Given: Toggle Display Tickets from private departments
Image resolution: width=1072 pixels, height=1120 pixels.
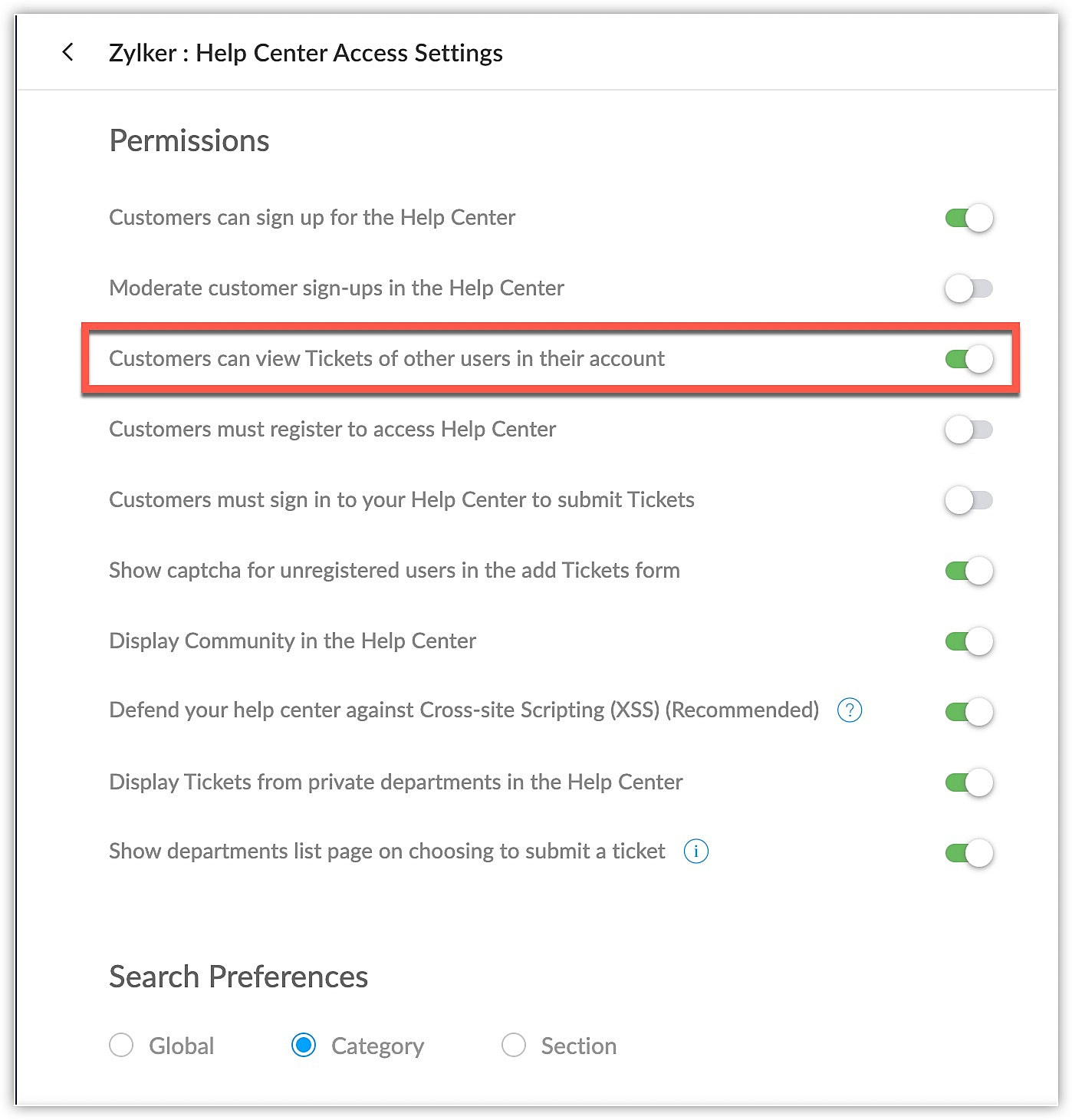Looking at the screenshot, I should tap(968, 782).
